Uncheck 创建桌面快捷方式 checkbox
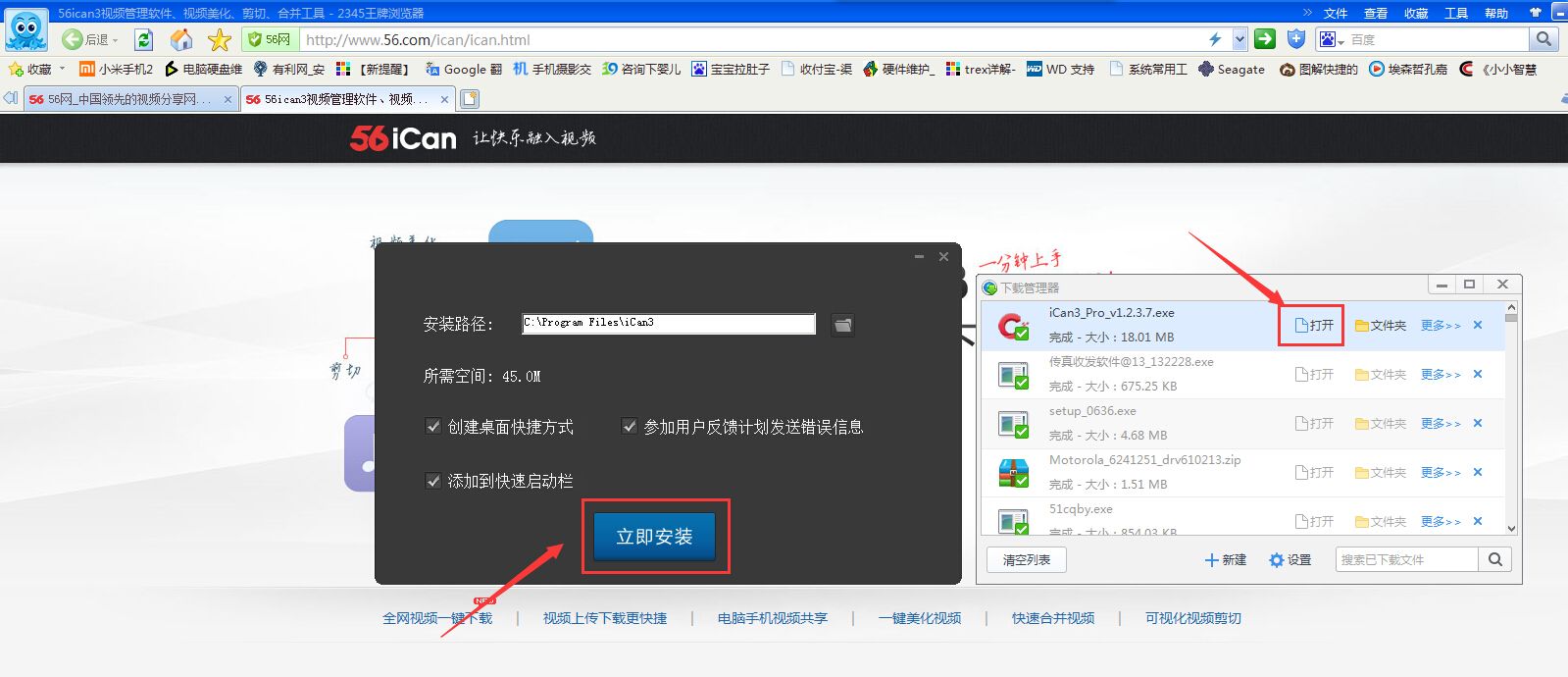This screenshot has width=1568, height=677. point(432,426)
